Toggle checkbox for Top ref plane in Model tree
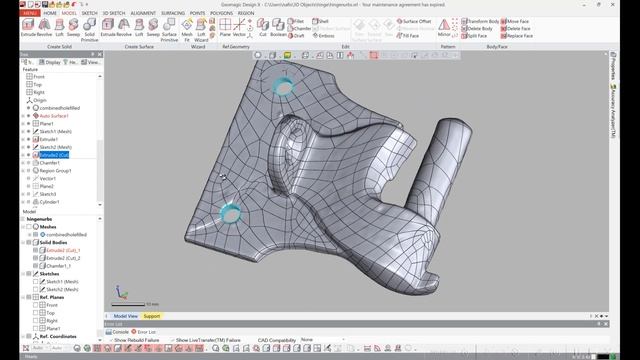Image resolution: width=640 pixels, height=360 pixels. coord(36,313)
